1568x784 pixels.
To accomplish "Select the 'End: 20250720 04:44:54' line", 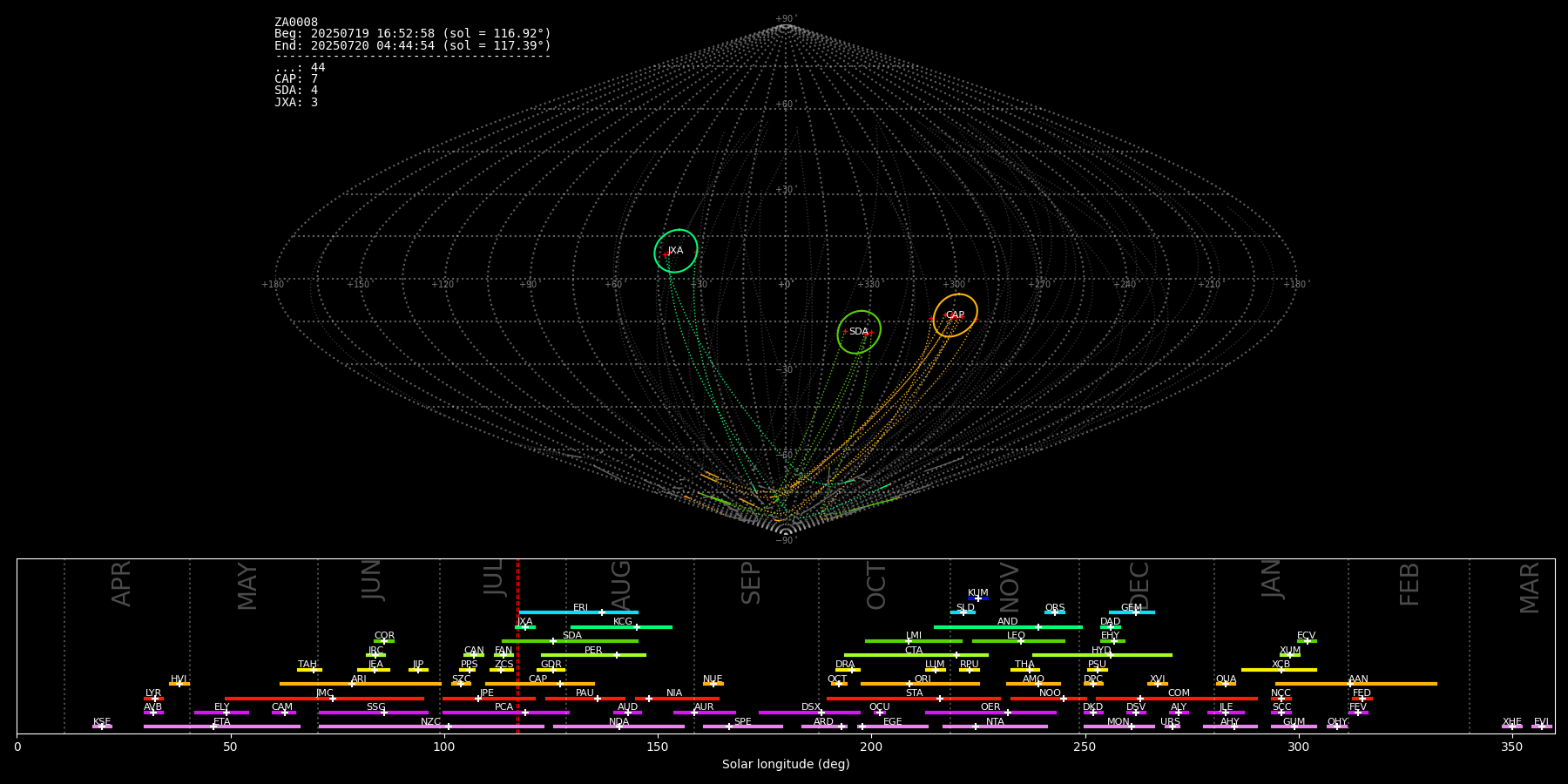I will tap(413, 45).
